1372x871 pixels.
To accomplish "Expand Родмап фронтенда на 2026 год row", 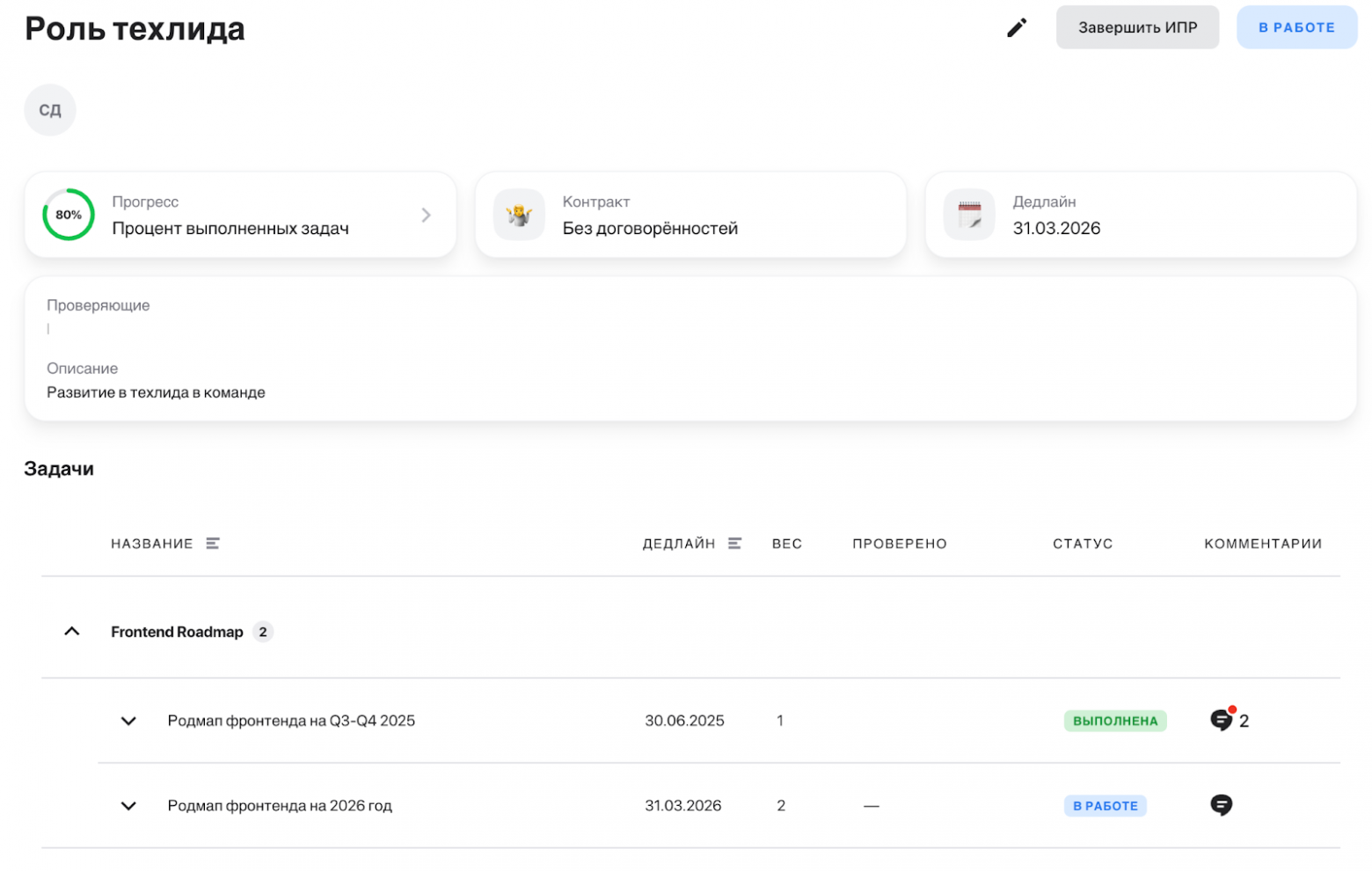I will (128, 806).
